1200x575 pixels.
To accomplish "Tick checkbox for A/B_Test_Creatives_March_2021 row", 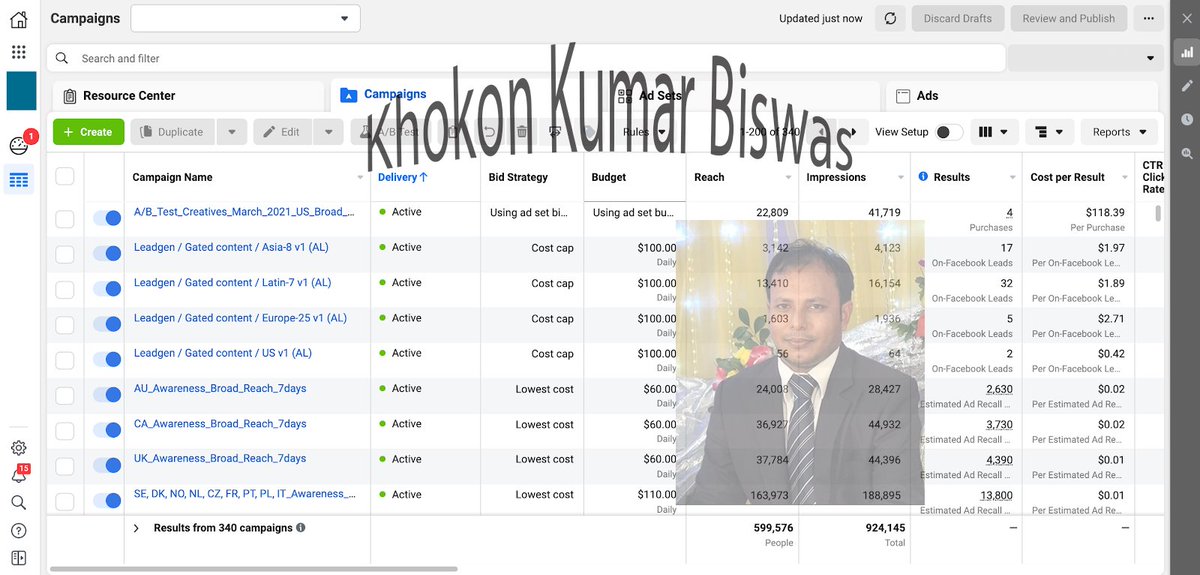I will [64, 219].
